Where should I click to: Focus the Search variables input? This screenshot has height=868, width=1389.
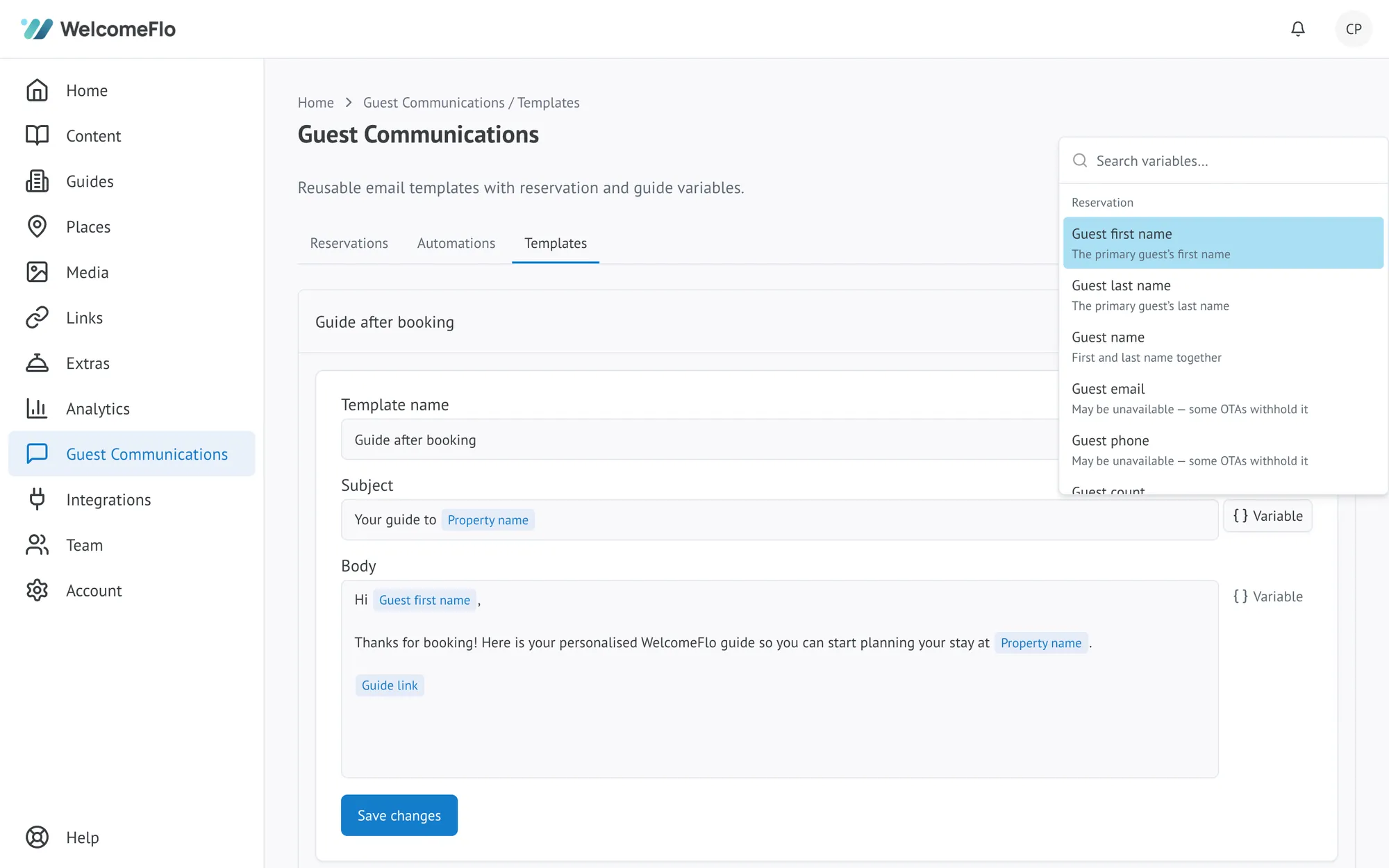(1223, 160)
